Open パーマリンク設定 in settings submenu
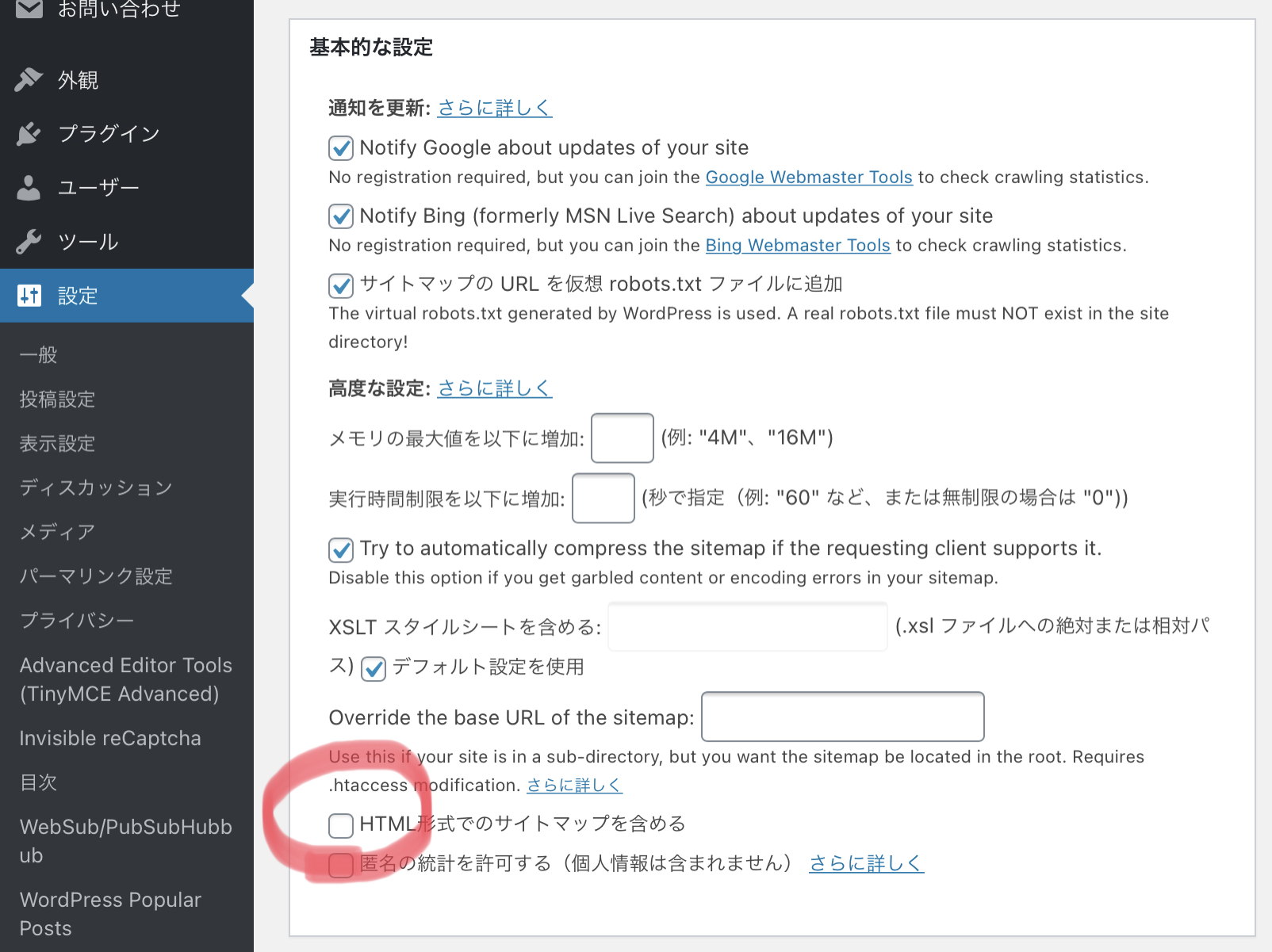 (x=96, y=576)
